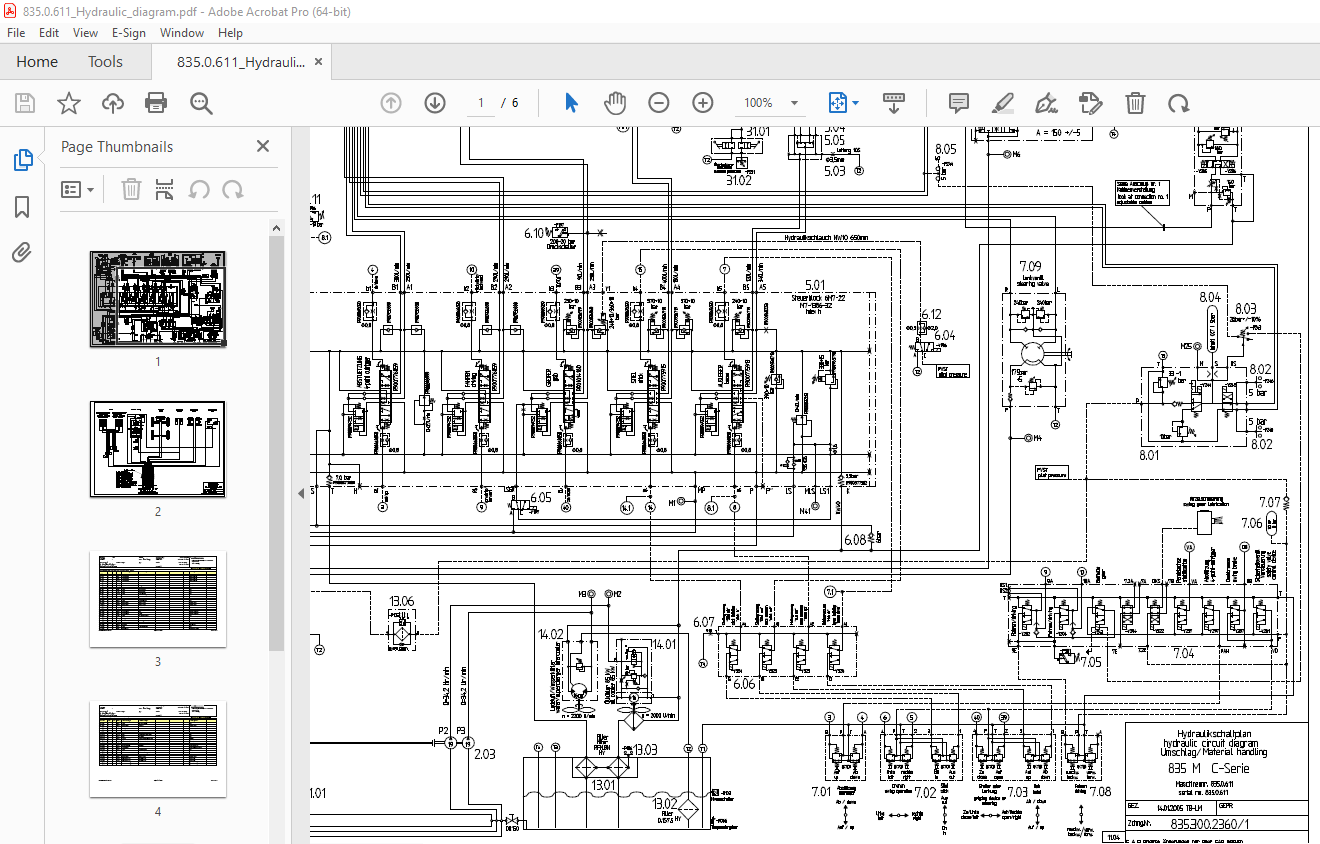Open Page Thumbnails sidebar icon
1320x844 pixels.
22,160
